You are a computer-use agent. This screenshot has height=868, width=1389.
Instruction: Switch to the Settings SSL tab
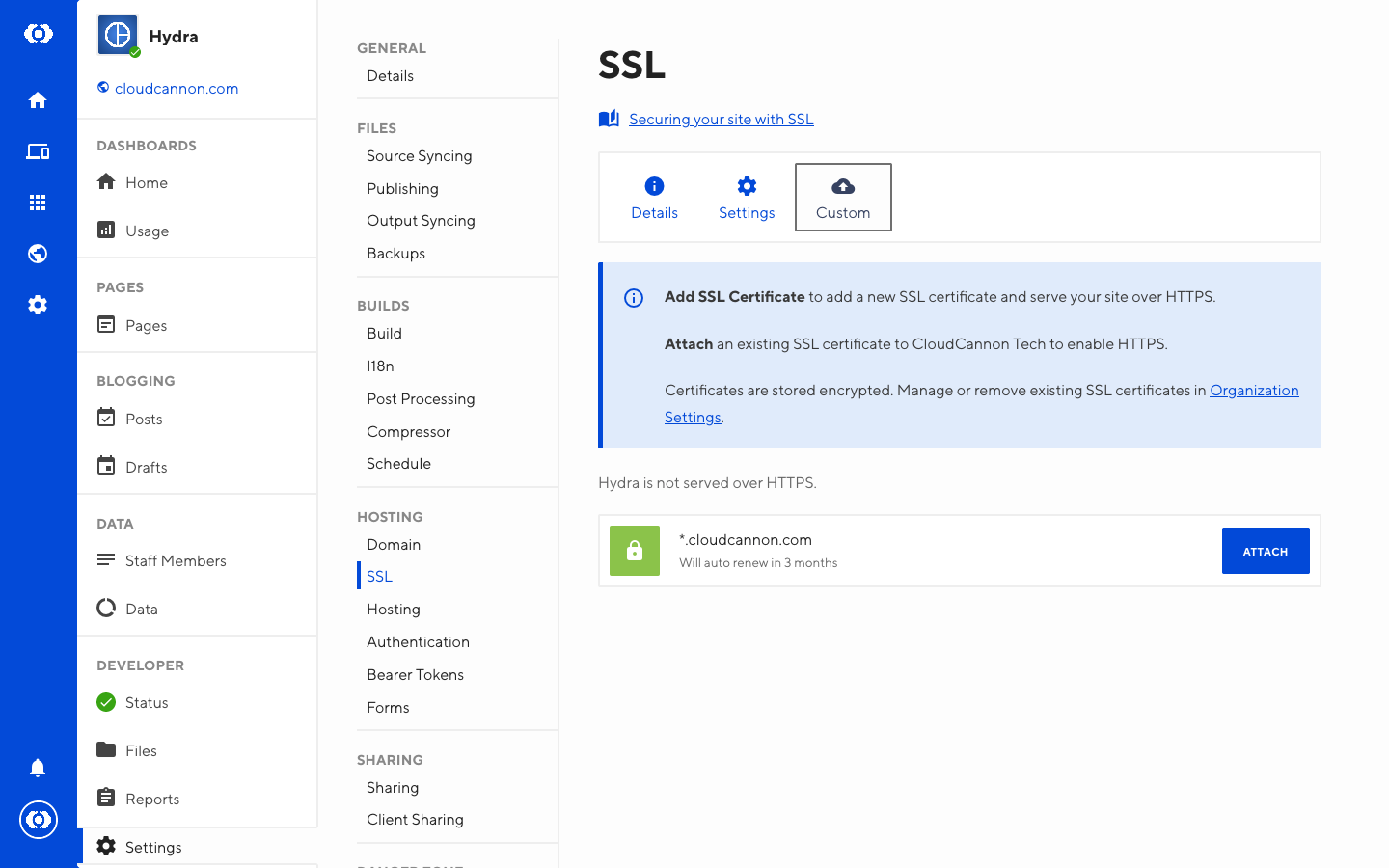pyautogui.click(x=747, y=198)
